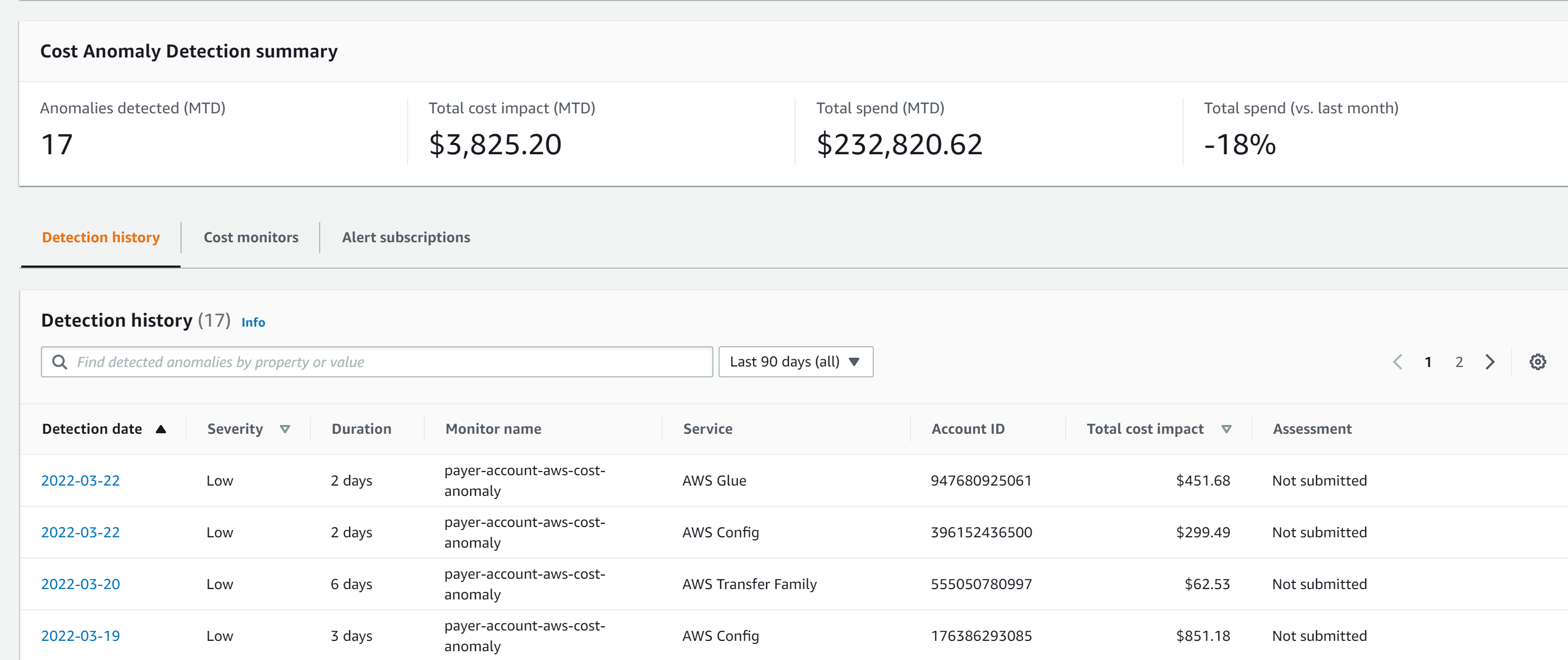
Task: Select the Detection history tab label
Action: pos(100,238)
